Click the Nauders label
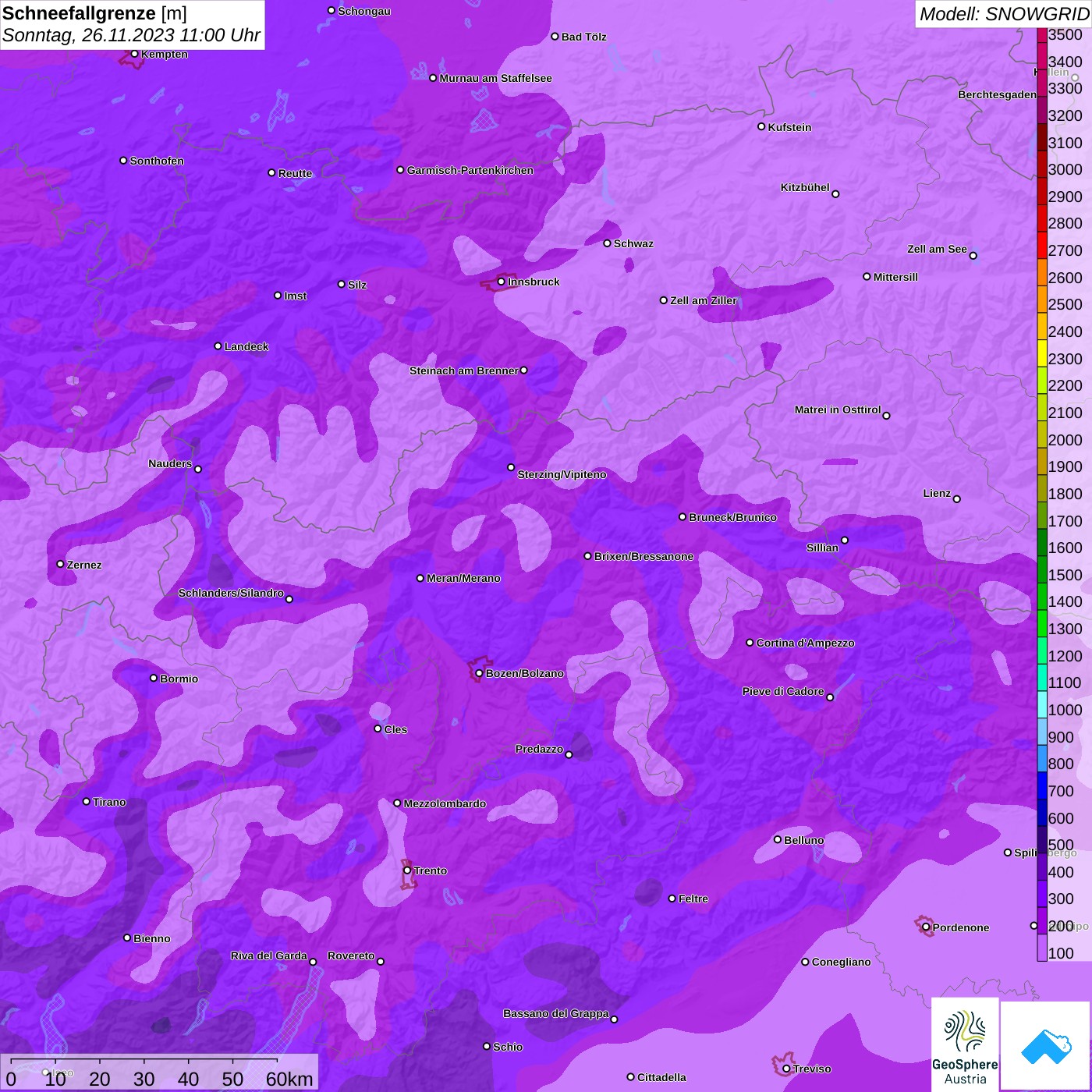The height and width of the screenshot is (1092, 1092). [170, 463]
